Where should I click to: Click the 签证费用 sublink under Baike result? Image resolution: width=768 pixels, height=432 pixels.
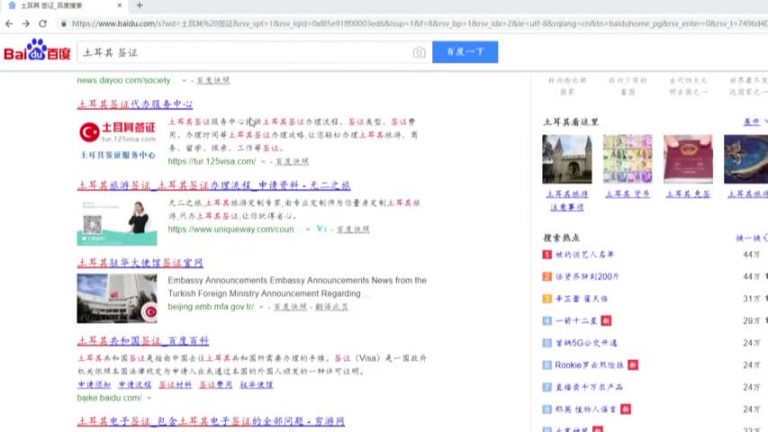coord(216,385)
